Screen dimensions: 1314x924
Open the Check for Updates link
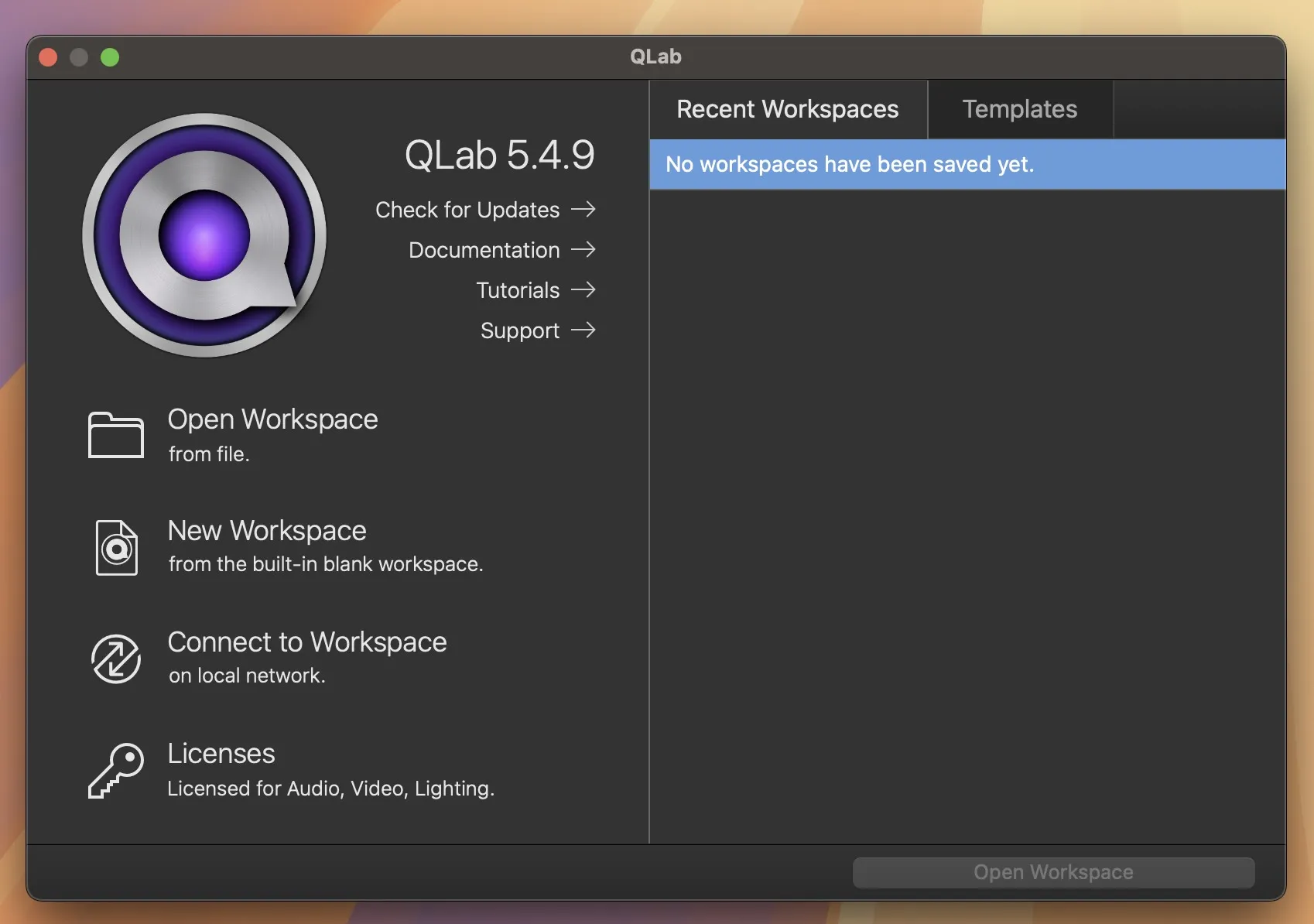coord(467,210)
